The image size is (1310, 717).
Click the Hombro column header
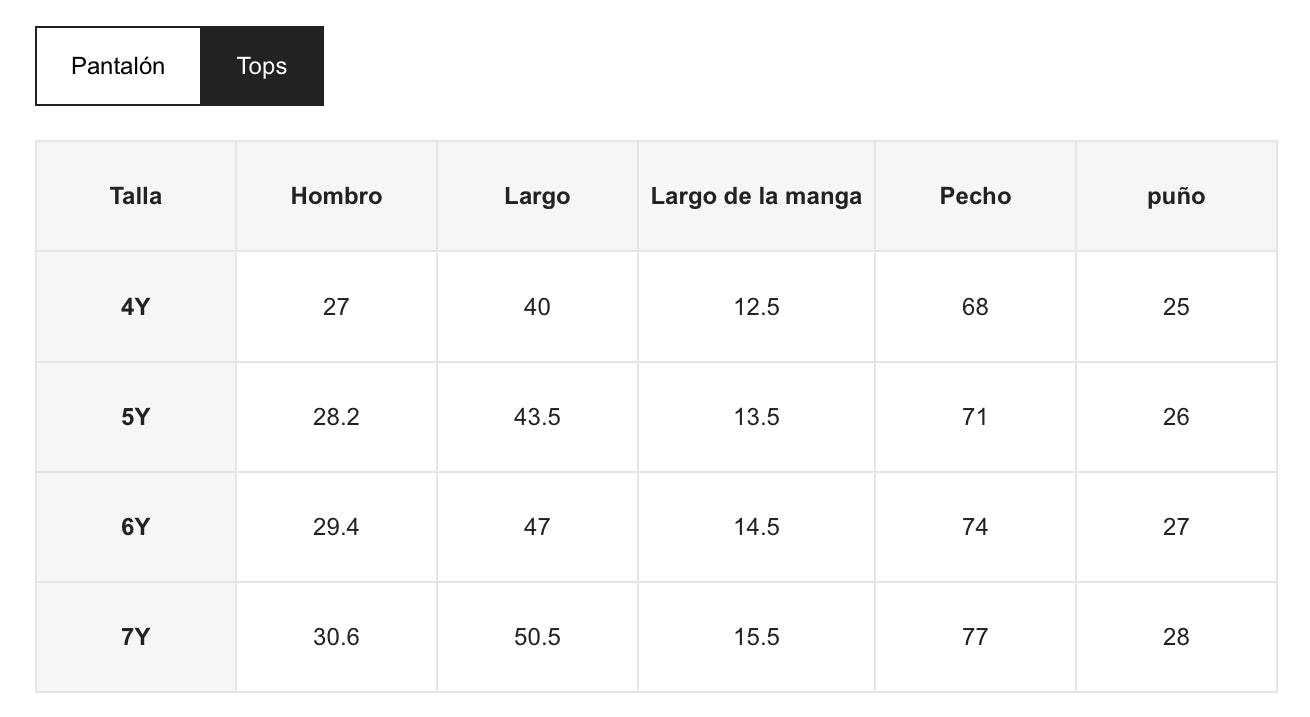tap(336, 196)
